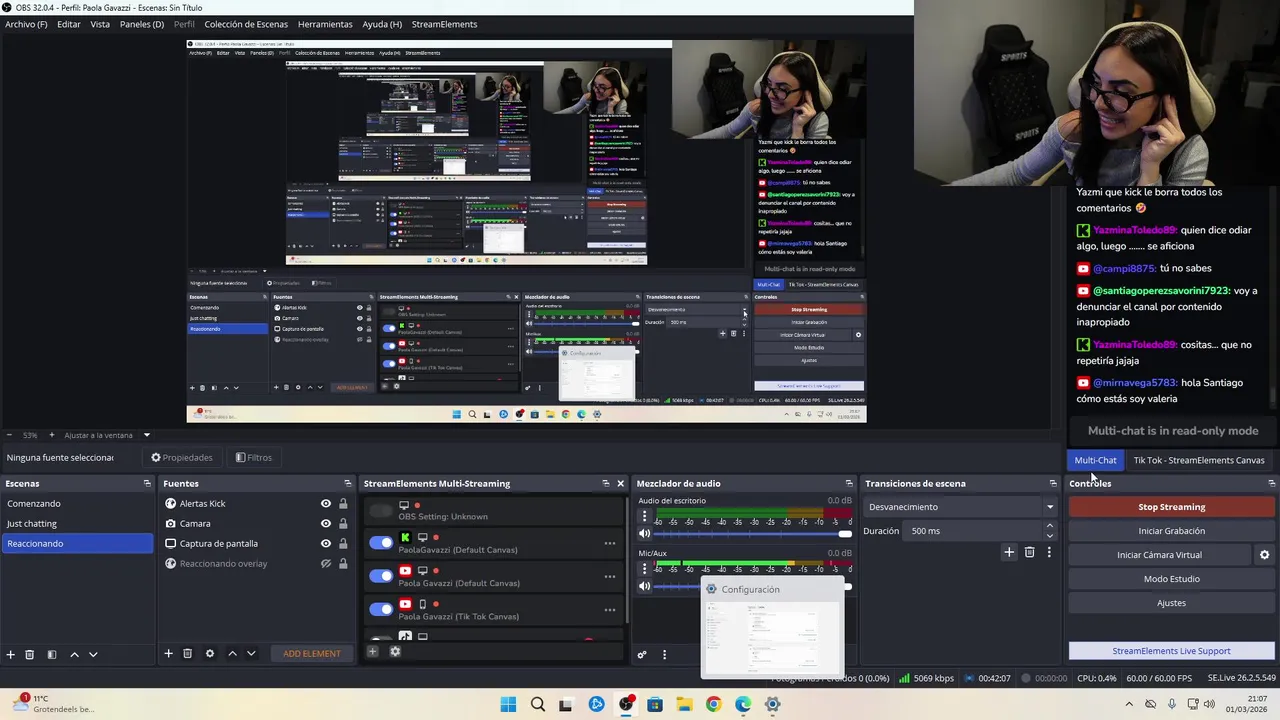The width and height of the screenshot is (1280, 720).
Task: Open Mic/Aux audio options menu
Action: coord(644,569)
